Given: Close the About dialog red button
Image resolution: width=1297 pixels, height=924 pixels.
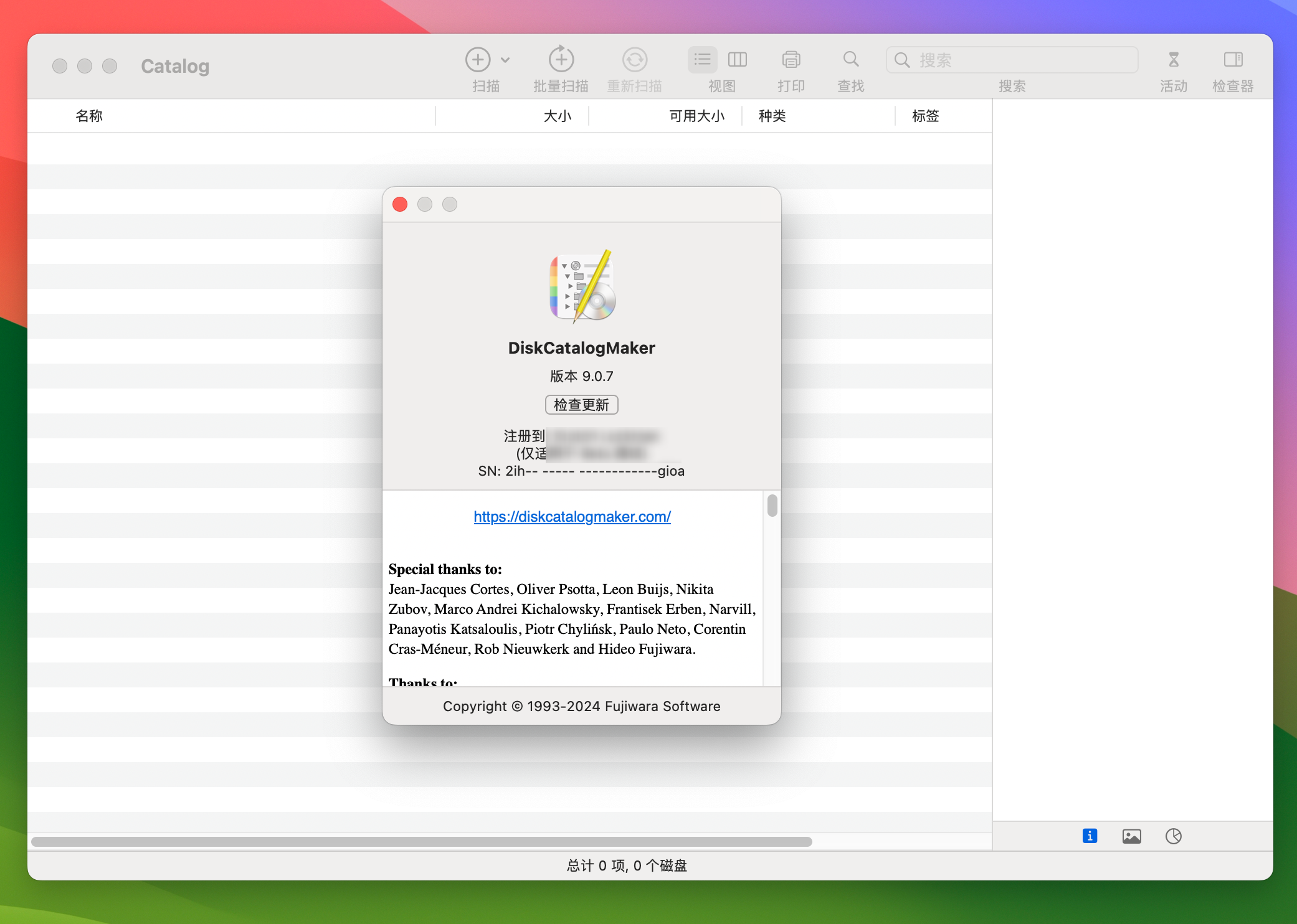Looking at the screenshot, I should [400, 204].
